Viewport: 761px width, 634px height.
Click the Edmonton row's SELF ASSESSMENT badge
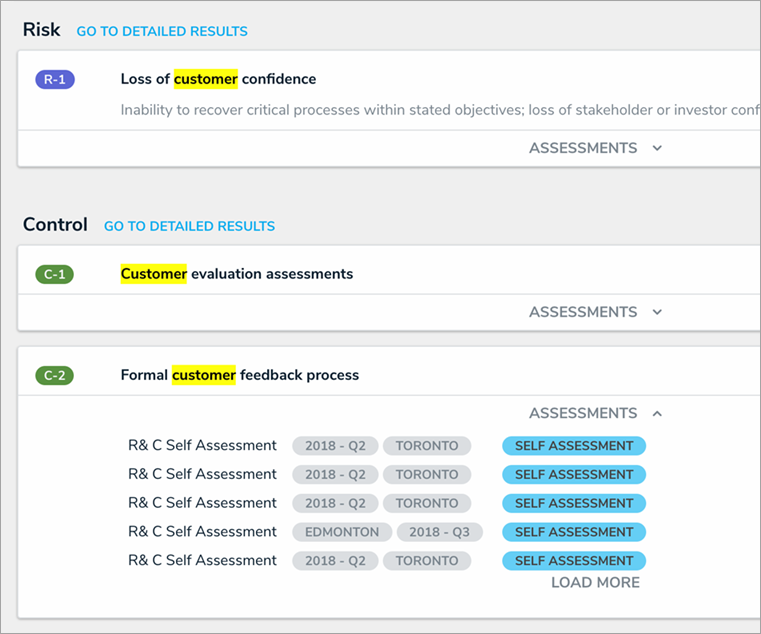coord(574,532)
